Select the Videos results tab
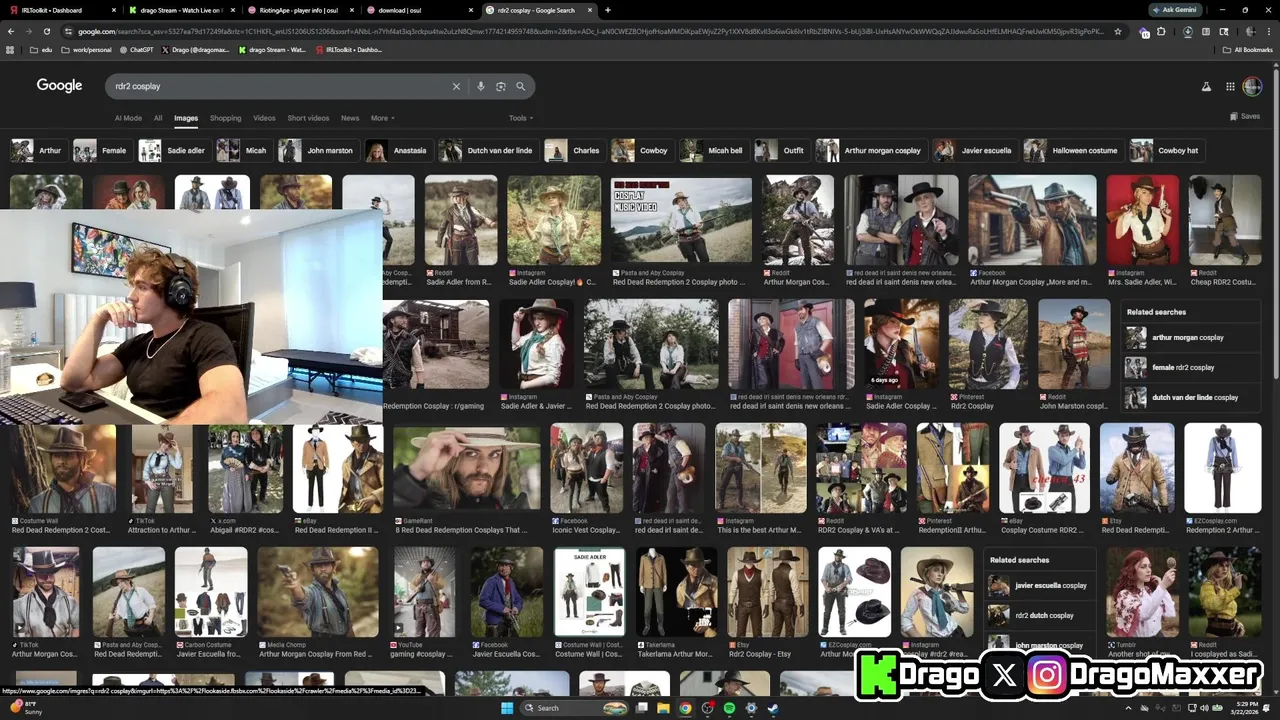 [264, 118]
